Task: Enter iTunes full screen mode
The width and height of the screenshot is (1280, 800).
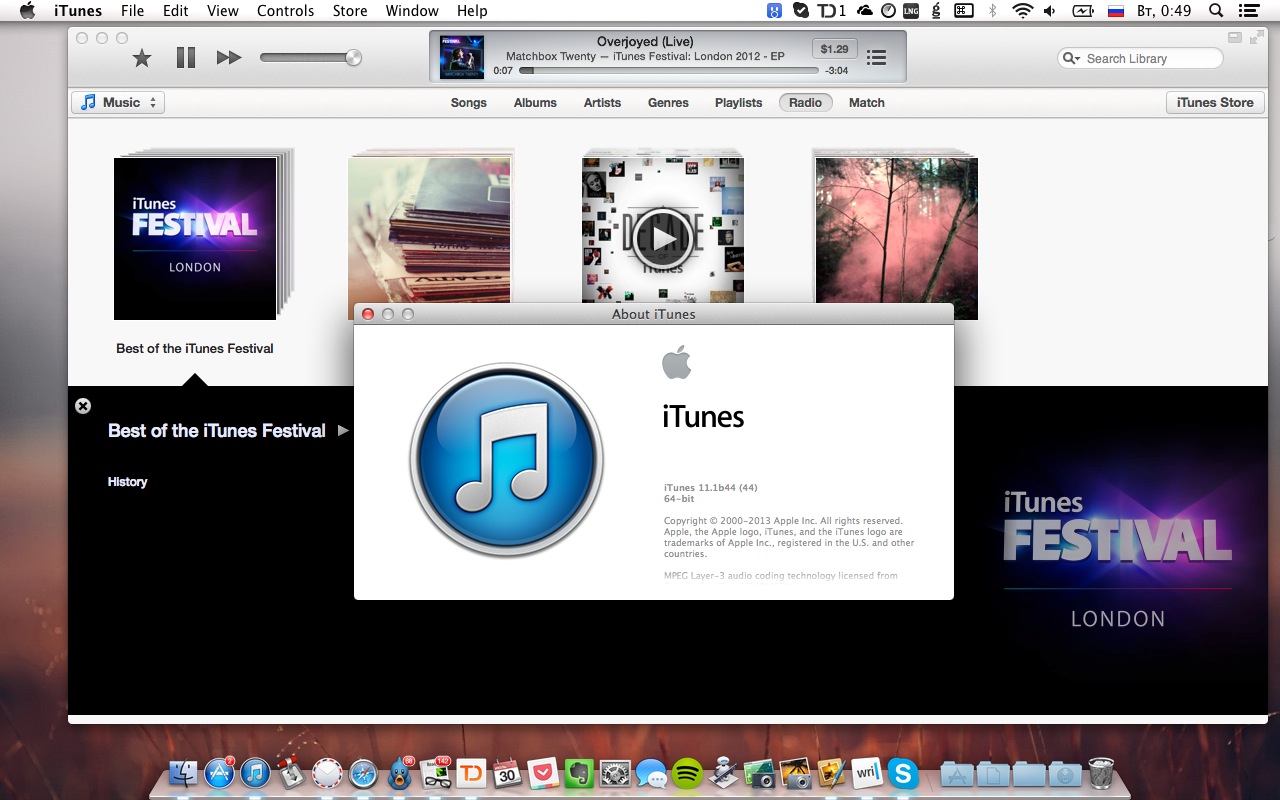Action: pyautogui.click(x=1255, y=37)
